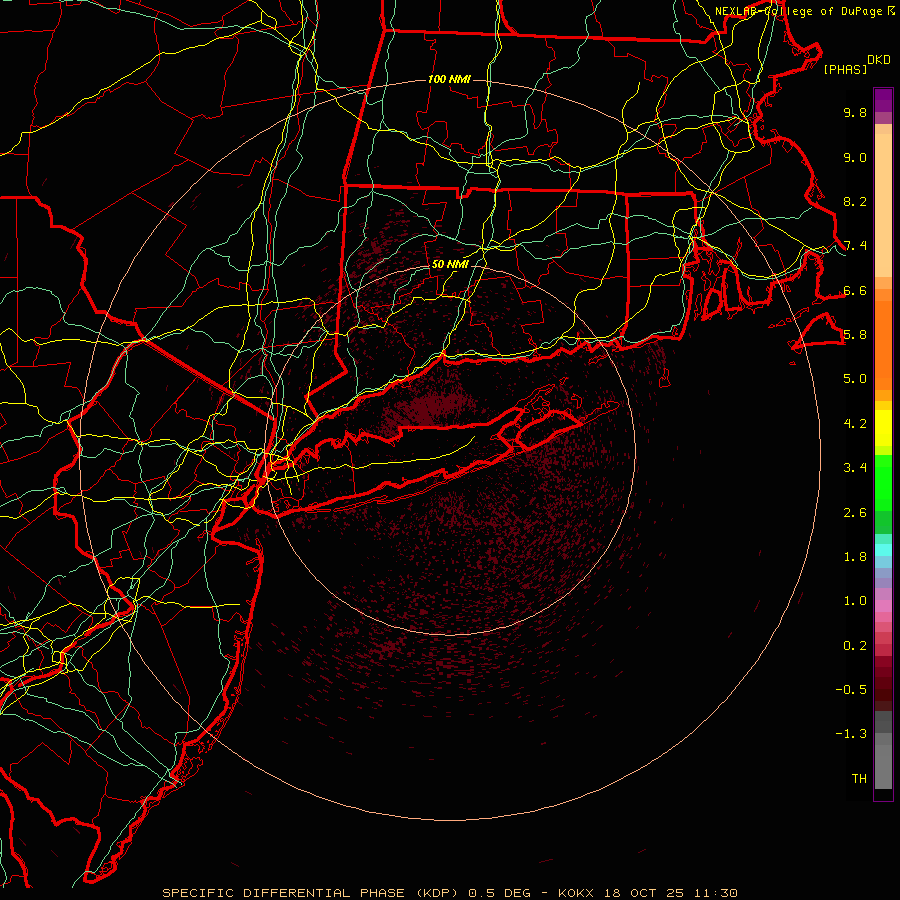The image size is (900, 900).
Task: Pick the bright green band in the legend
Action: (883, 481)
